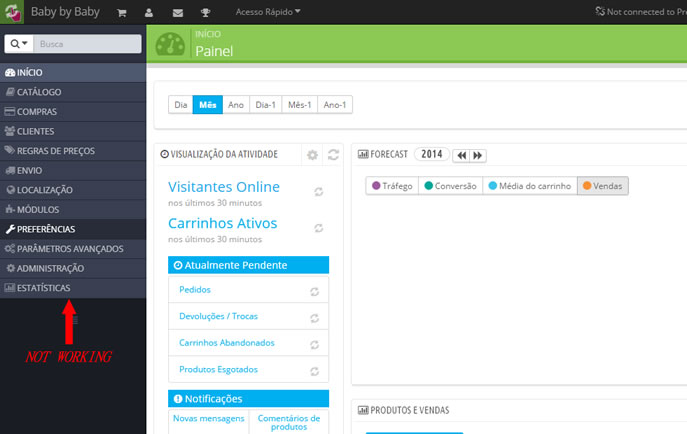Refresh the Devoluções / Trocas row

(315, 318)
